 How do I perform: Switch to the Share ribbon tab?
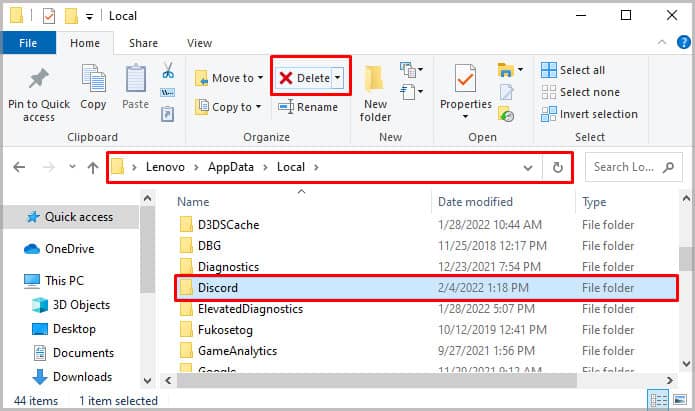point(143,43)
